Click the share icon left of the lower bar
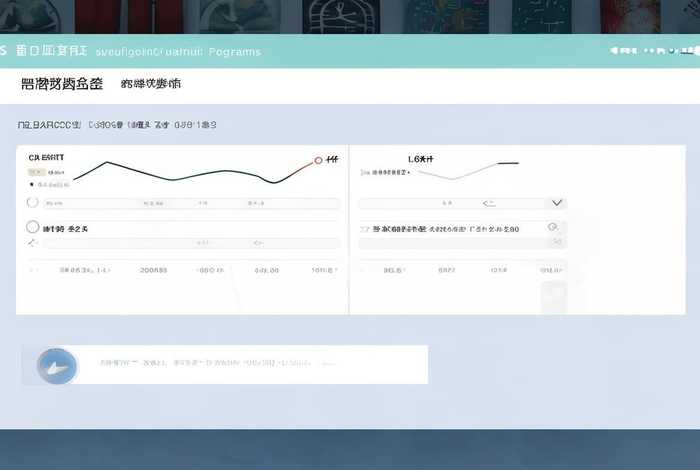Viewport: 700px width, 470px height. coord(32,242)
